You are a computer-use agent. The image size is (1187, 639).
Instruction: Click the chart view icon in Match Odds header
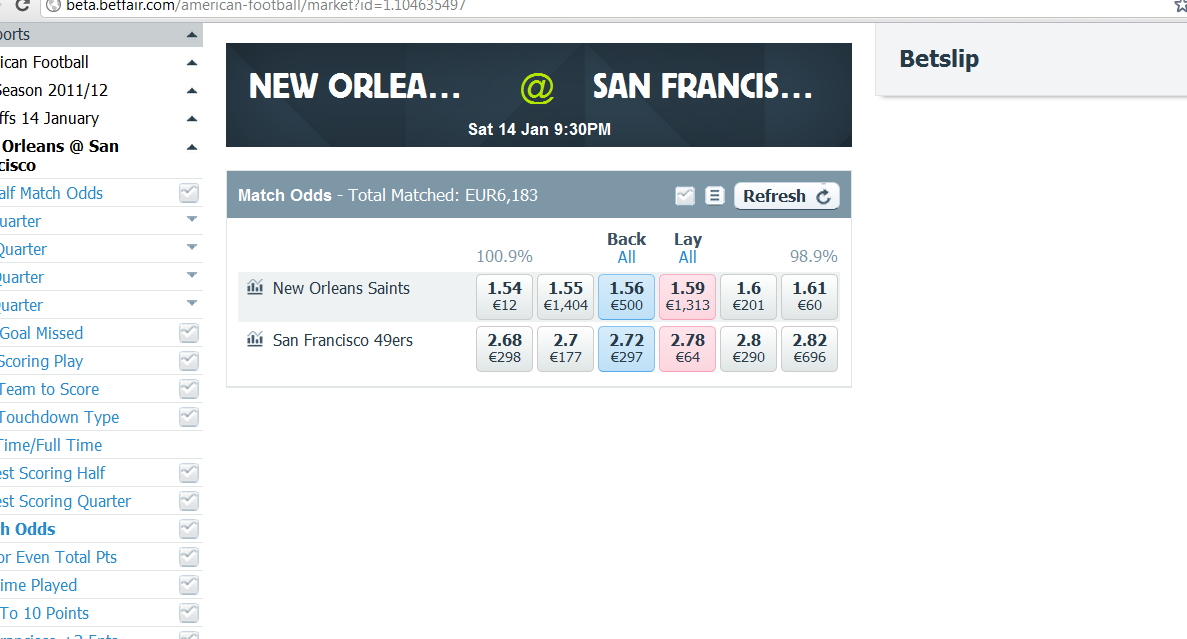[x=684, y=196]
